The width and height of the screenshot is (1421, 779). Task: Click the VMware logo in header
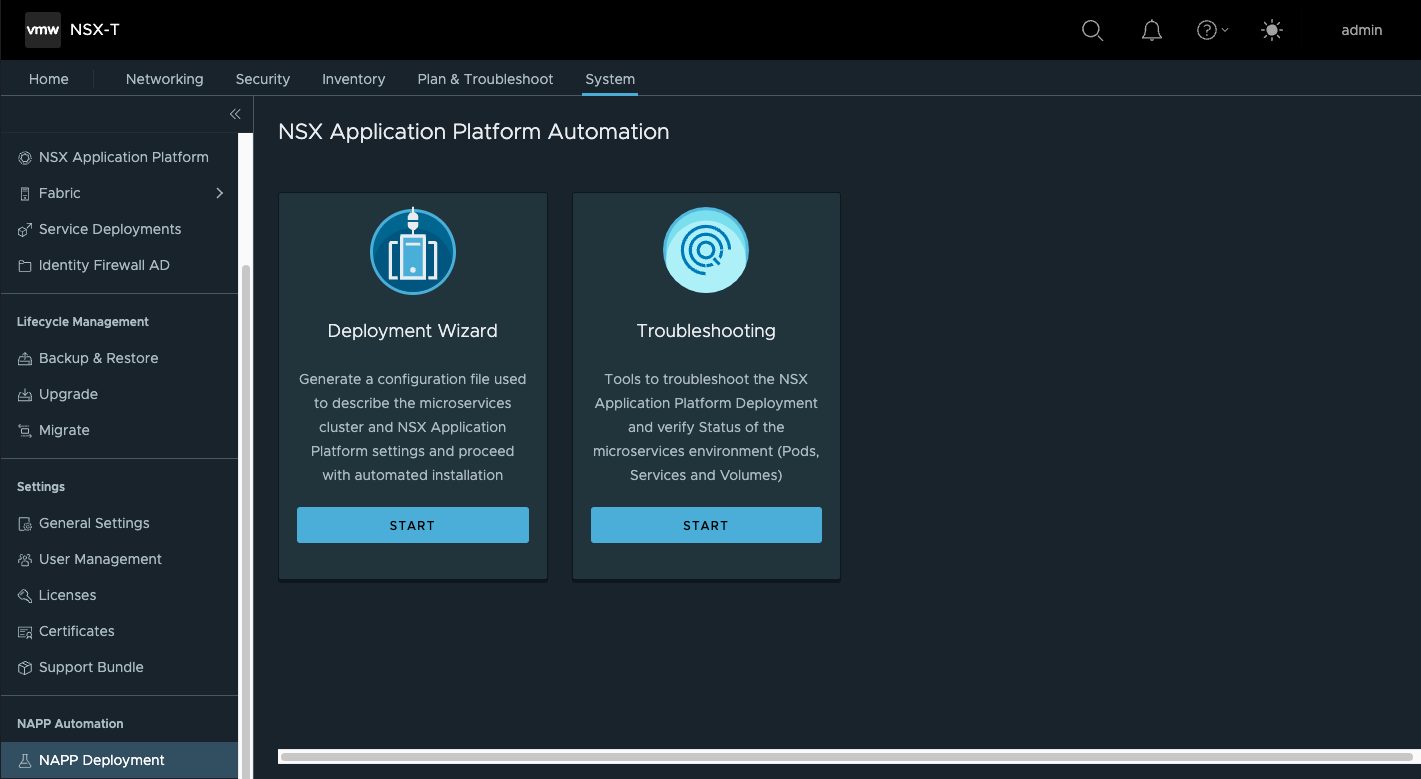click(x=43, y=30)
